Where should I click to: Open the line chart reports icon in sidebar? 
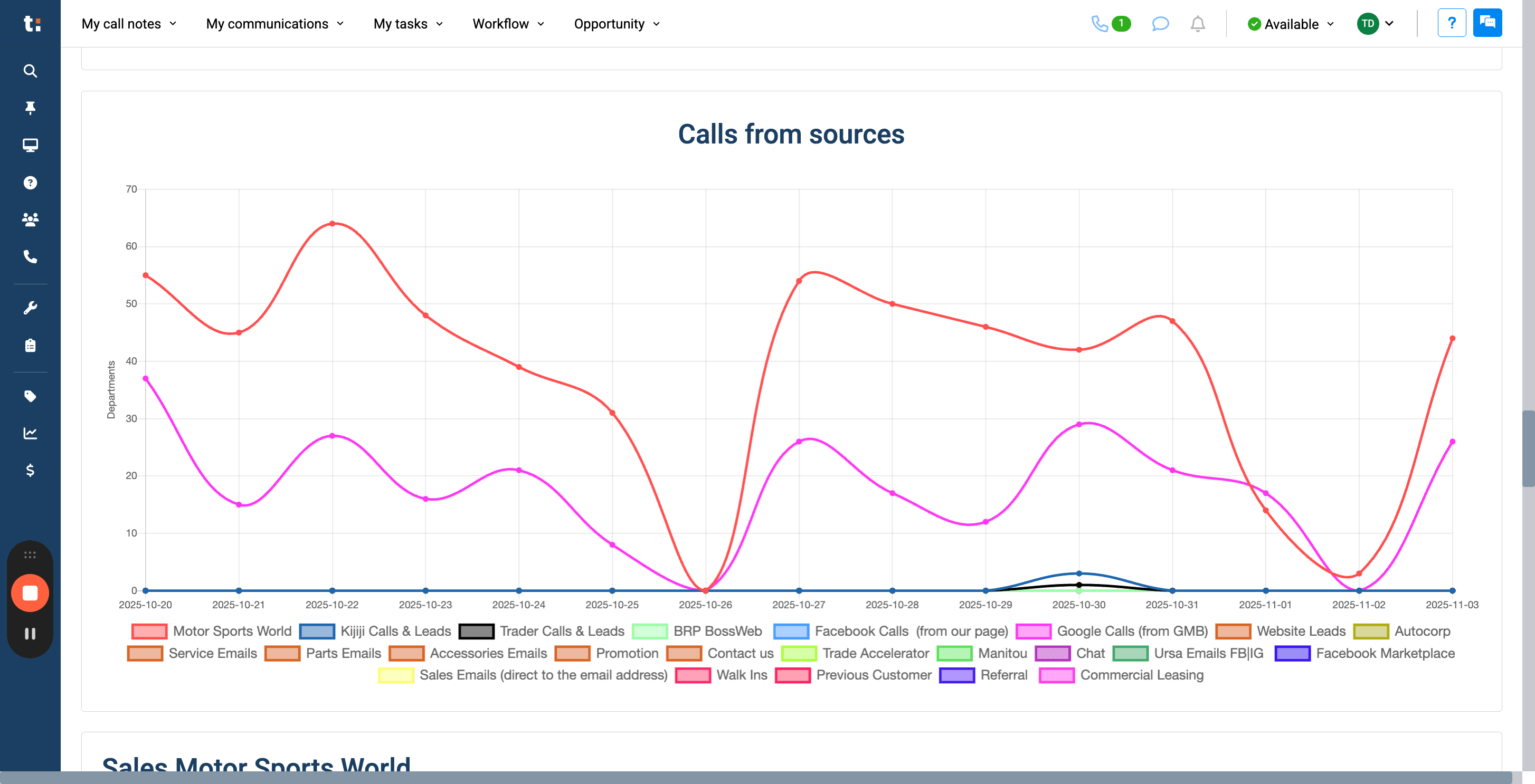pos(31,433)
